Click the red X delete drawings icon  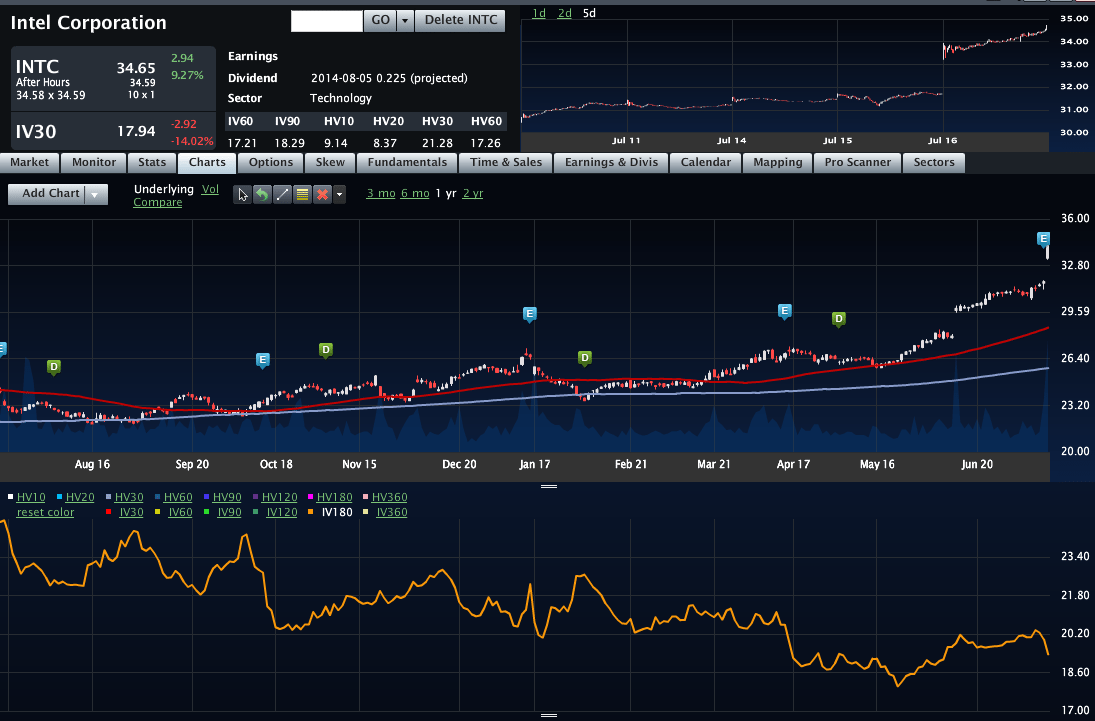(322, 194)
